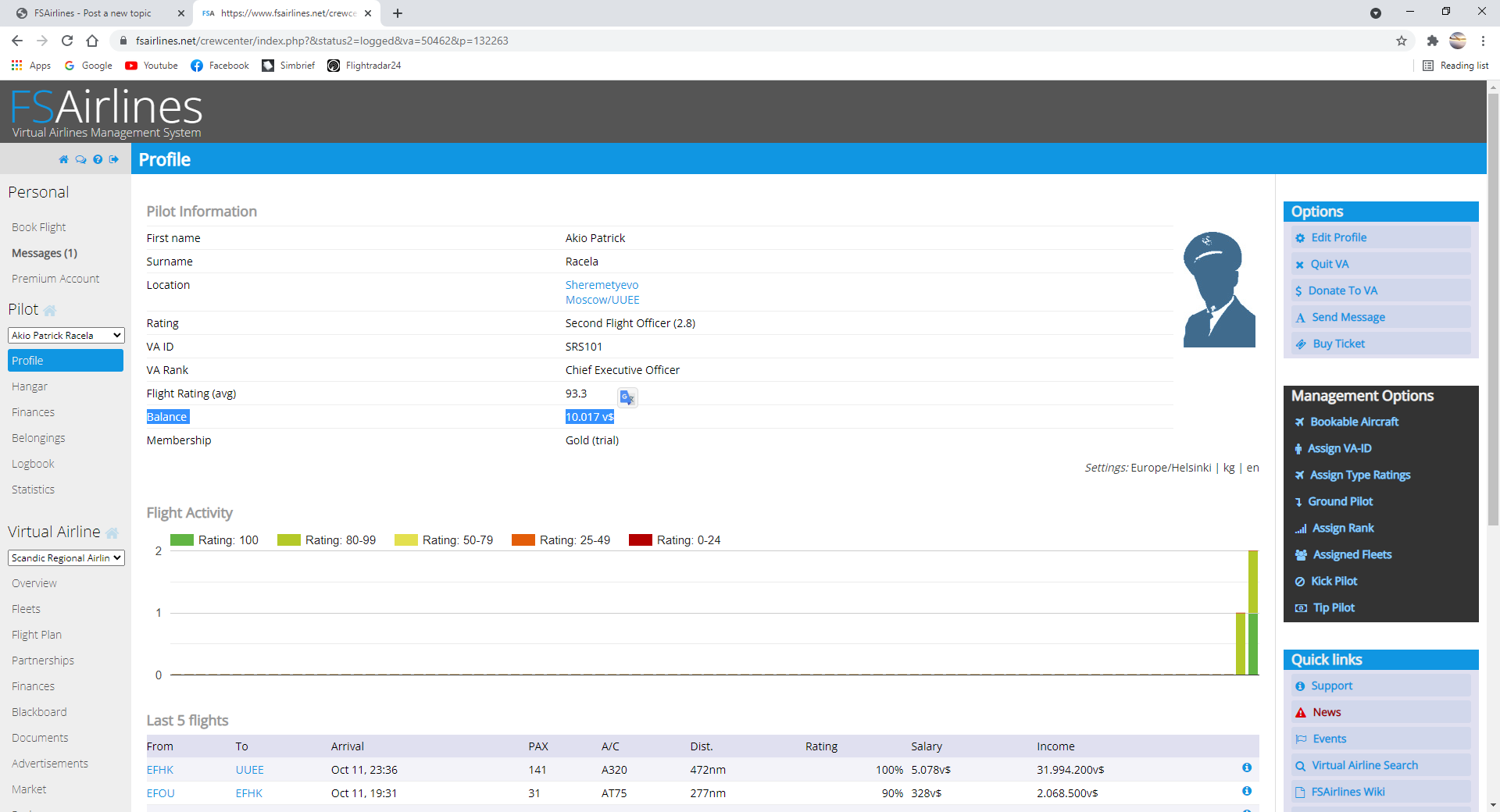Click the translate icon near Flight Rating

[x=627, y=397]
